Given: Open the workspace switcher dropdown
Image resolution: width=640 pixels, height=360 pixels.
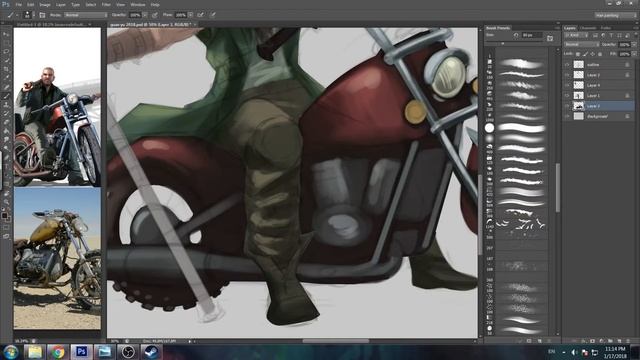Looking at the screenshot, I should pyautogui.click(x=616, y=15).
